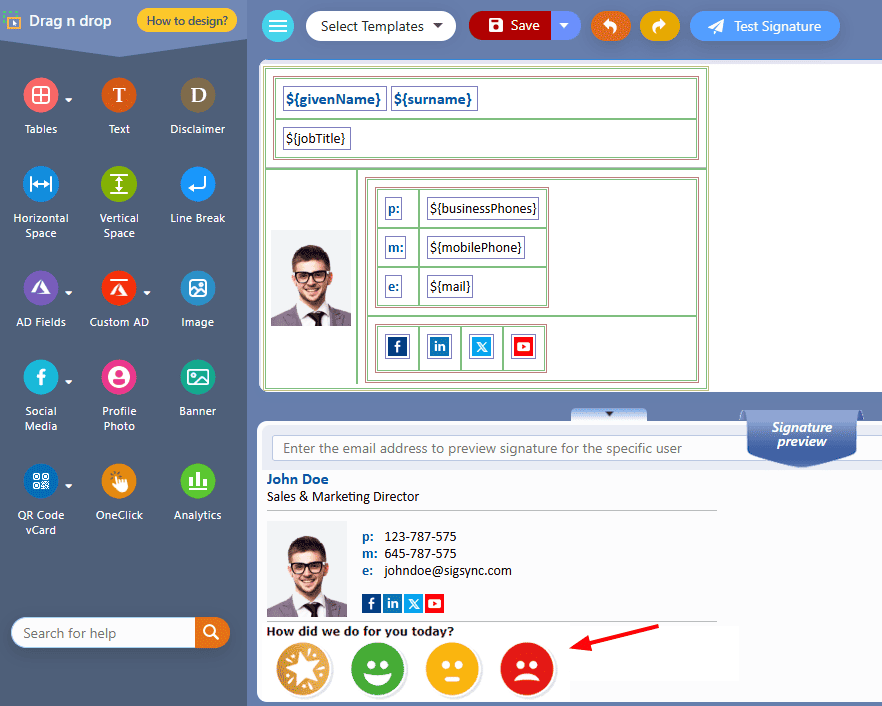Screen dimensions: 882x706
Task: Select the YouTube icon in editor
Action: 523,347
